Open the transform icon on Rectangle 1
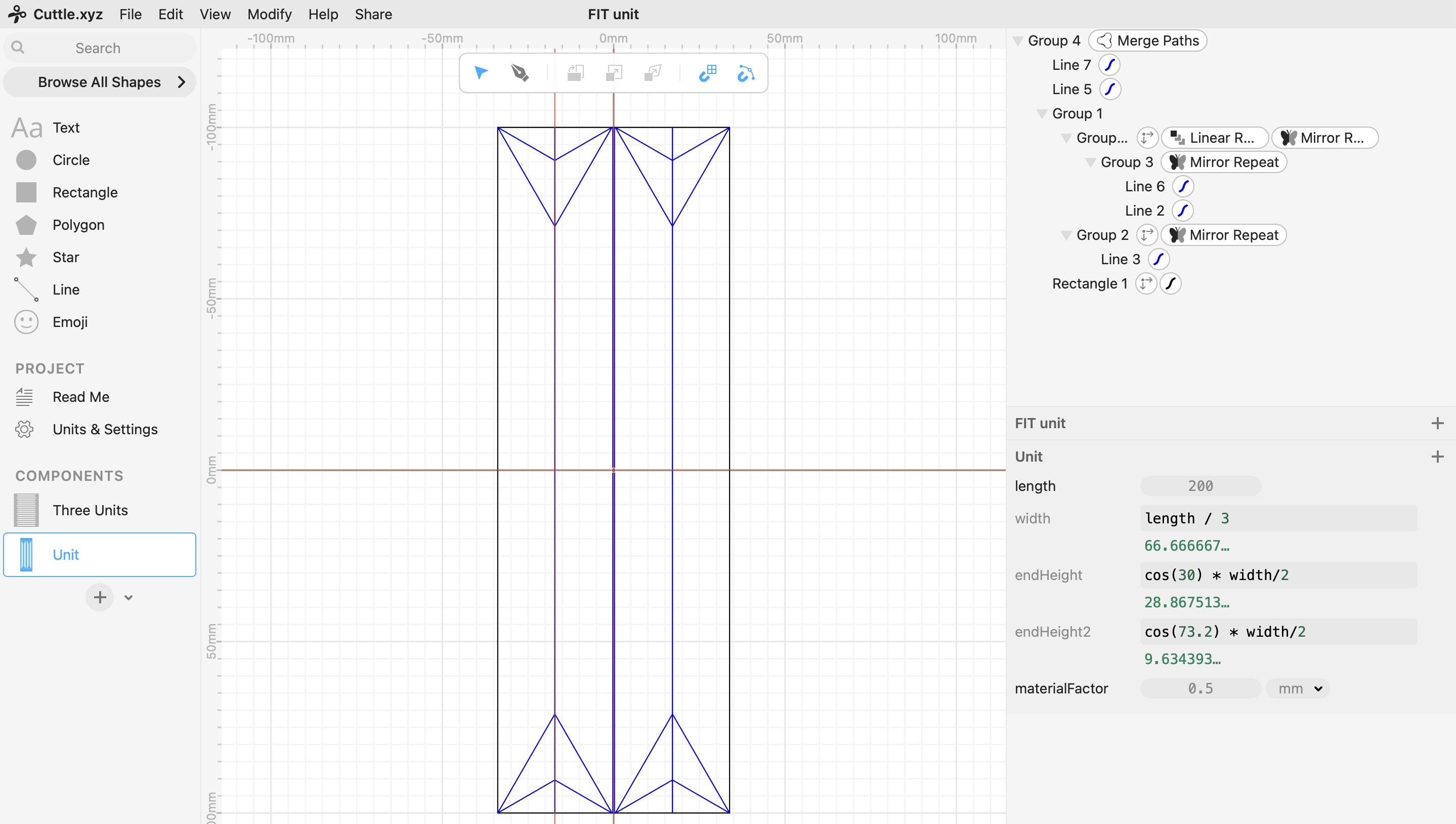This screenshot has width=1456, height=824. pyautogui.click(x=1145, y=283)
